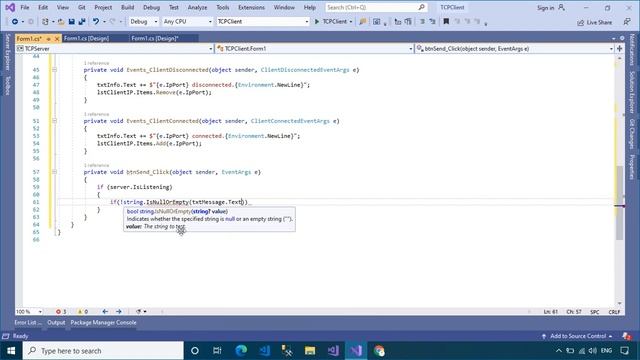Collapse the Events_ClientConnected method

point(54,121)
